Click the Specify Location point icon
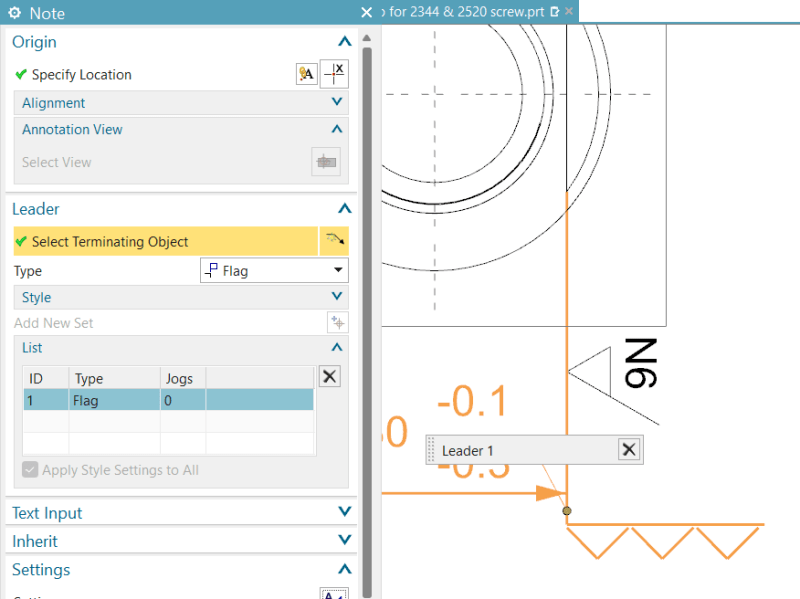 334,74
